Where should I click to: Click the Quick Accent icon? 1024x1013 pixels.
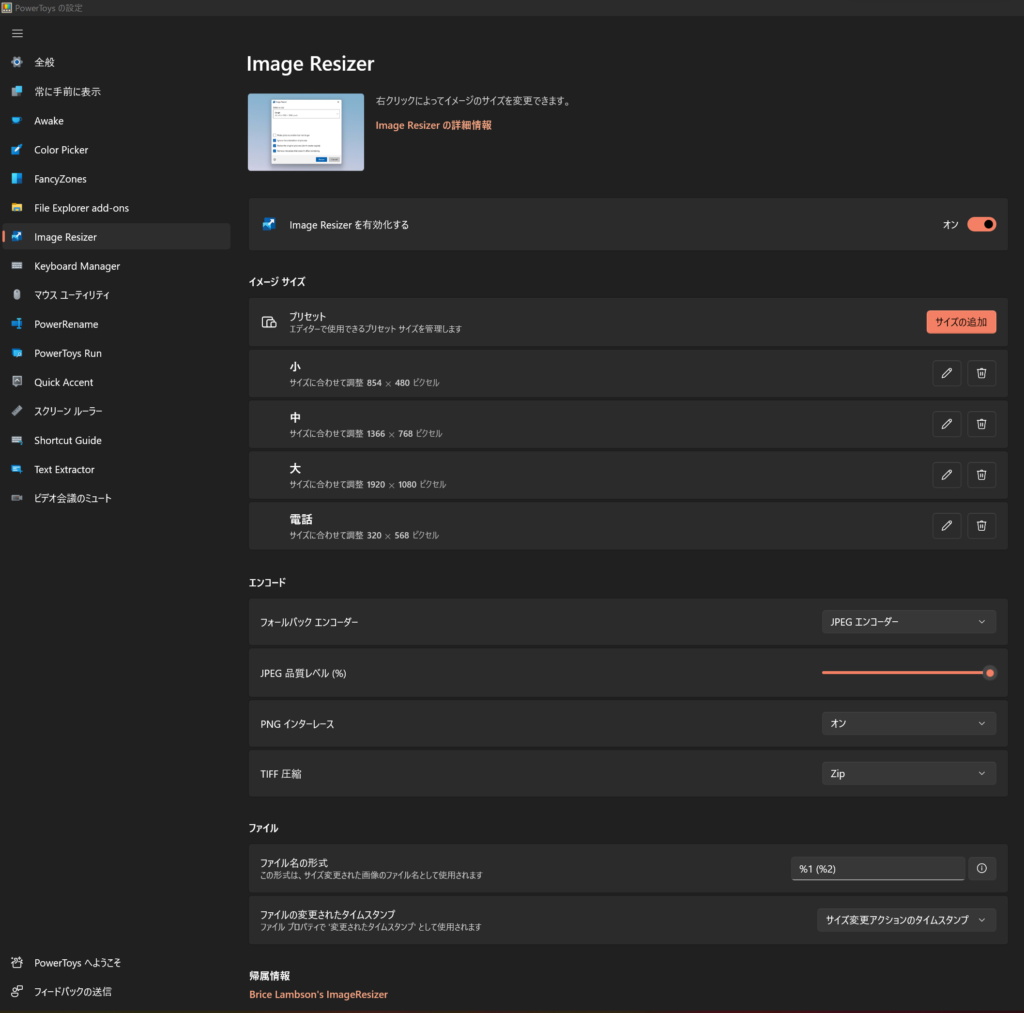pyautogui.click(x=17, y=381)
